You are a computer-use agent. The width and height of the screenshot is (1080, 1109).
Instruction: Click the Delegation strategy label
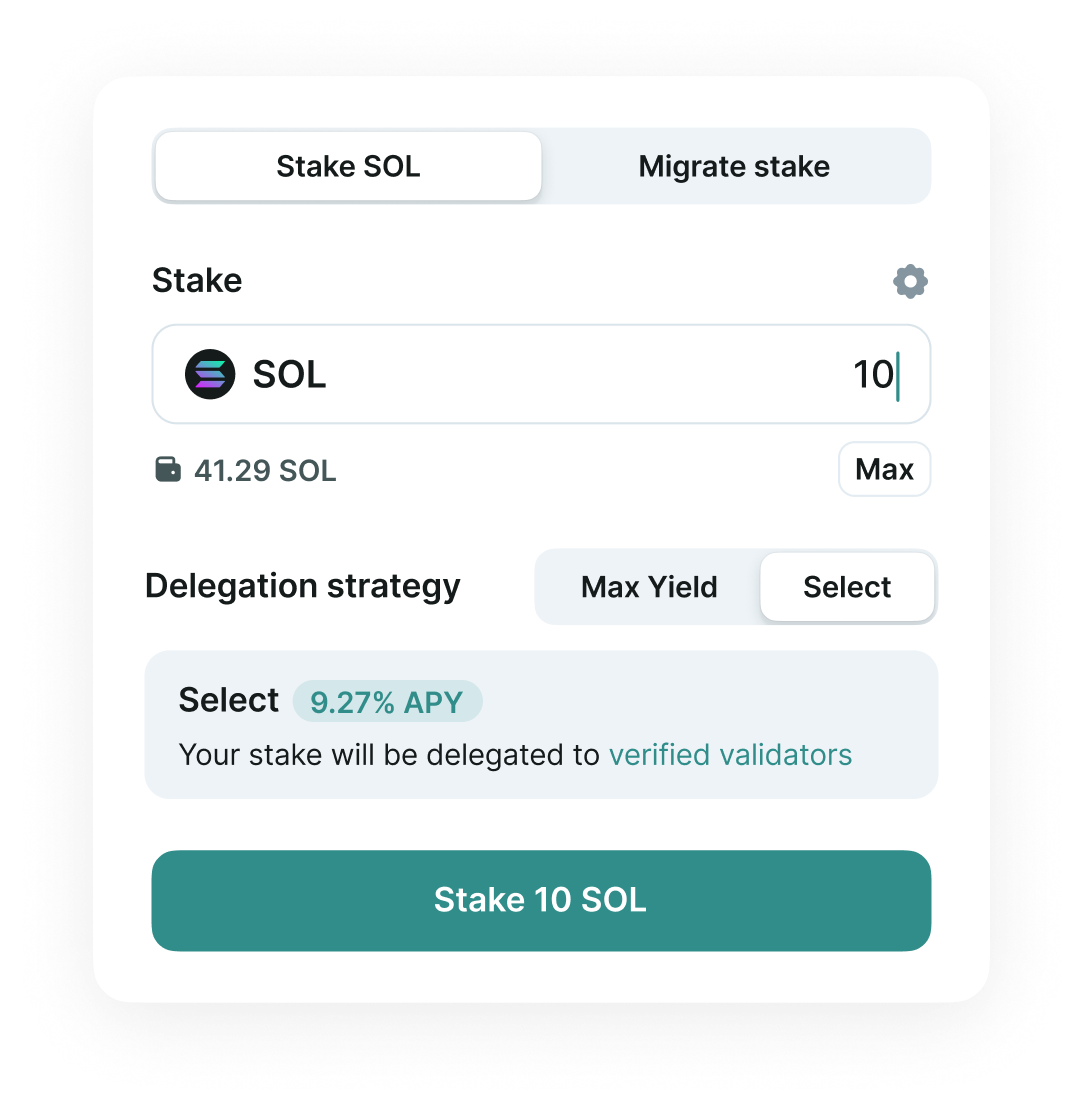(x=303, y=586)
